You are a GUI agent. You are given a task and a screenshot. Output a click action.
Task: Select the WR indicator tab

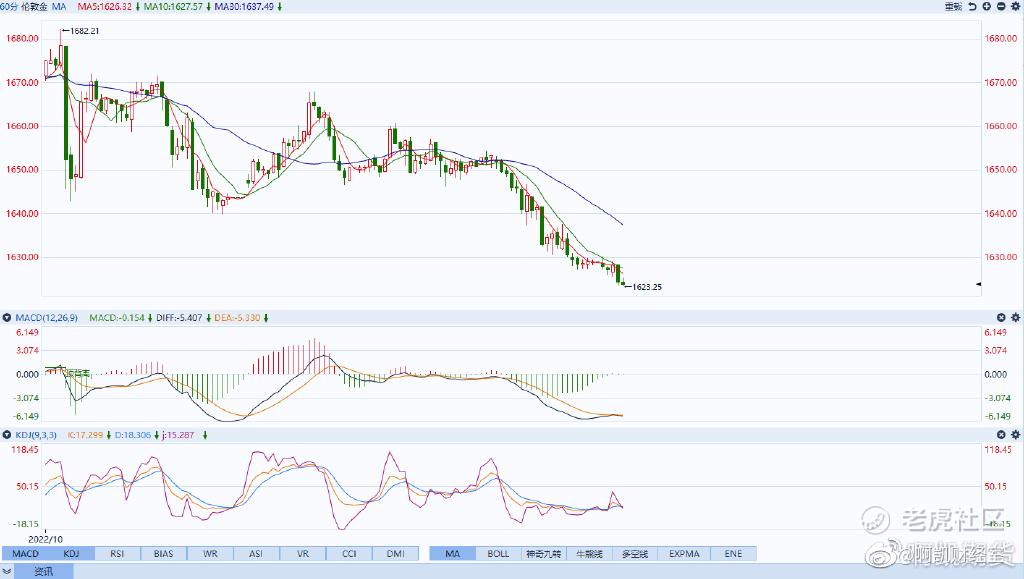[210, 554]
